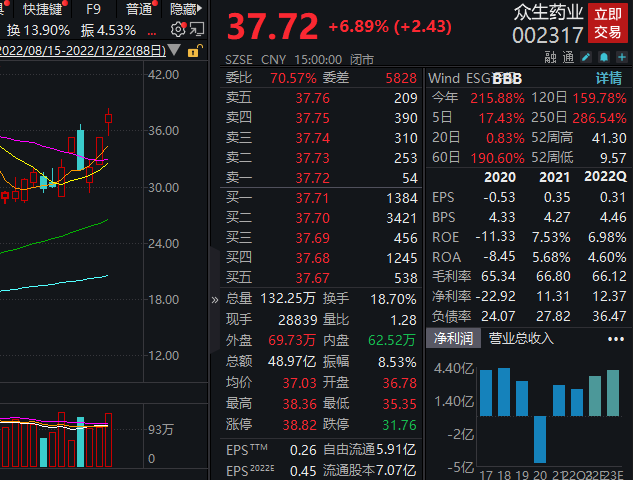Expand the date range dropdown triangle
The image size is (633, 480).
point(174,50)
